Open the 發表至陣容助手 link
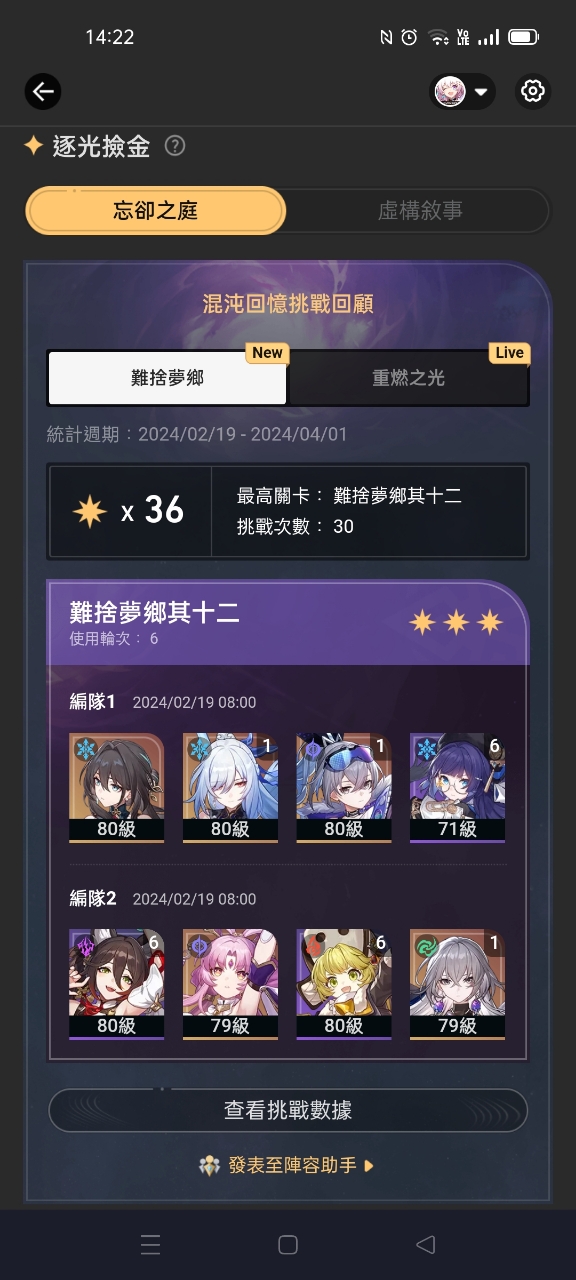Viewport: 576px width, 1280px height. [288, 1165]
